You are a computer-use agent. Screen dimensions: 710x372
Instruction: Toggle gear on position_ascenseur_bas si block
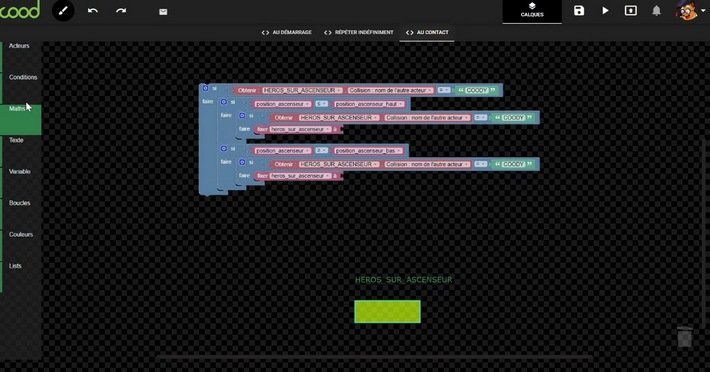[224, 148]
